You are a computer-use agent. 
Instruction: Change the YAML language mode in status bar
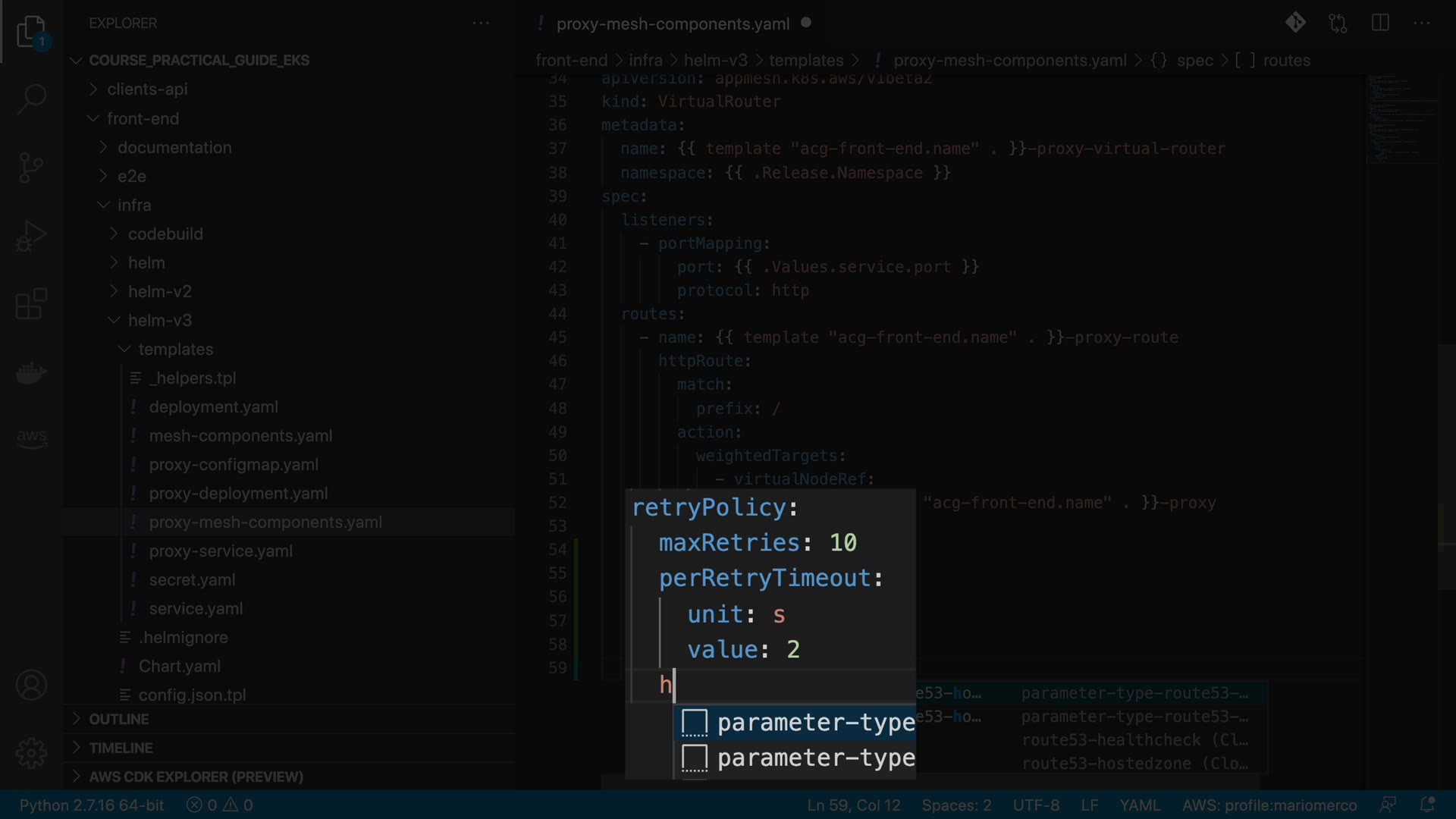coord(1139,805)
